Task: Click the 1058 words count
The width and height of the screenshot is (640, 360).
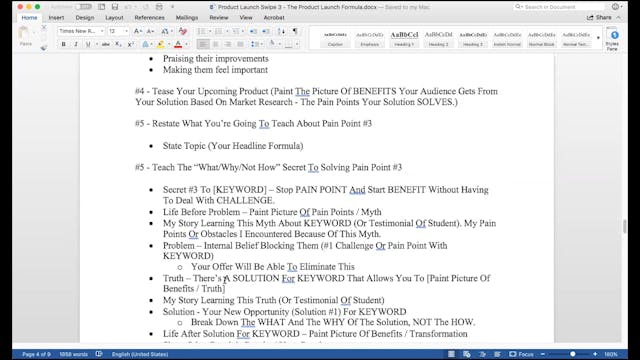Action: [73, 354]
